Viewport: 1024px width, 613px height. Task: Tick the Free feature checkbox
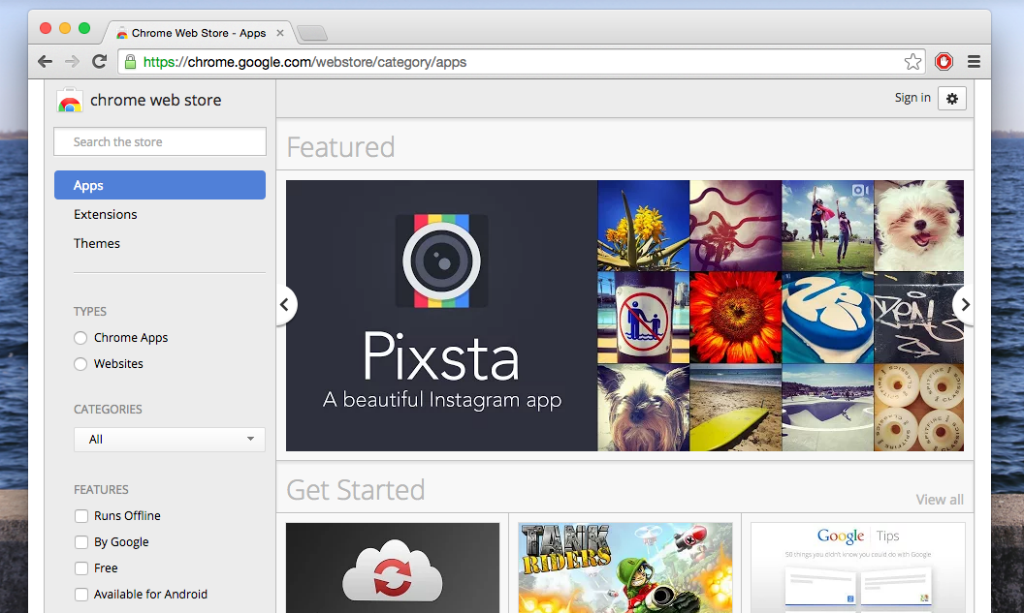tap(81, 568)
